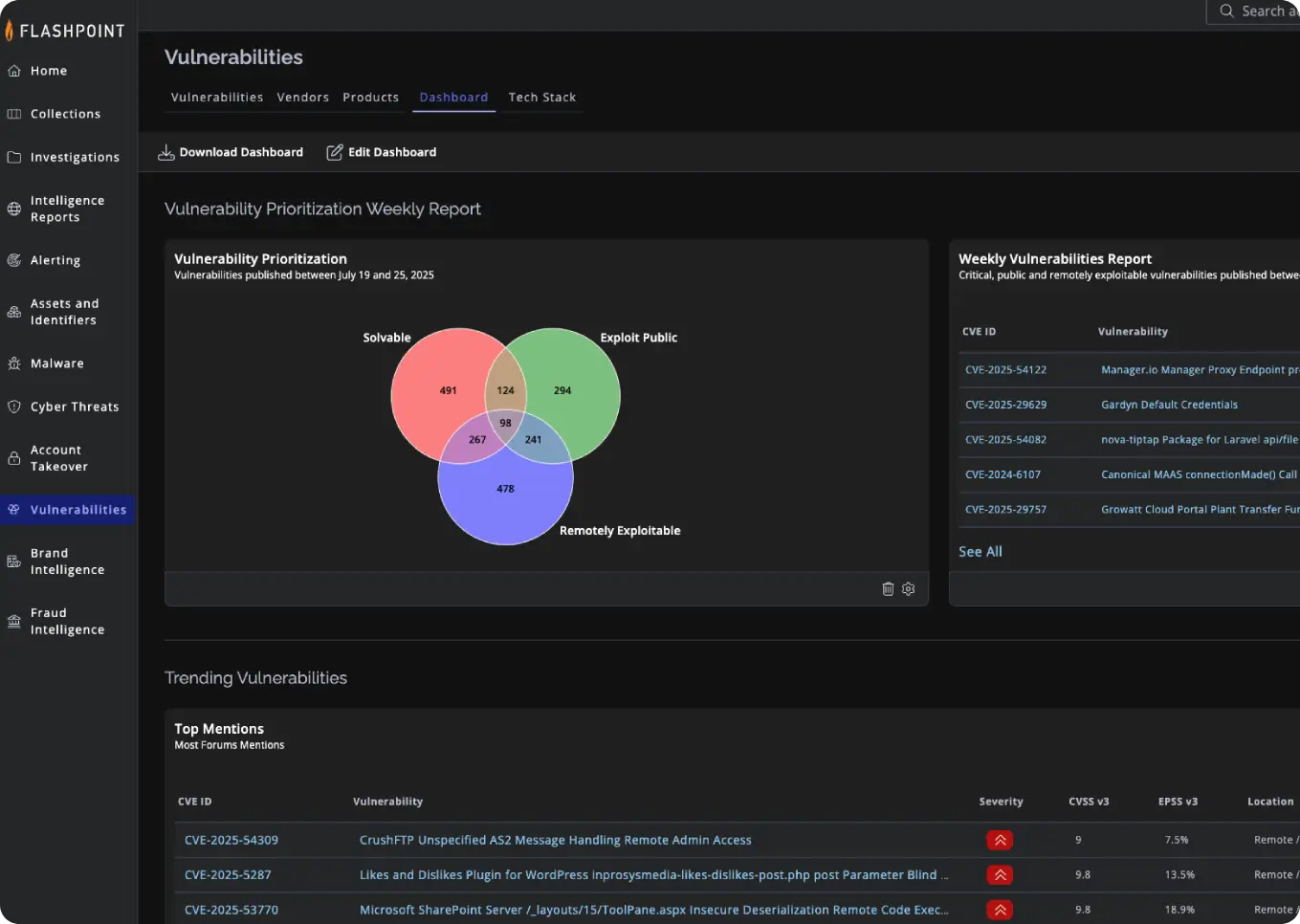Click the Malware bug icon
This screenshot has width=1300, height=924.
pos(14,363)
